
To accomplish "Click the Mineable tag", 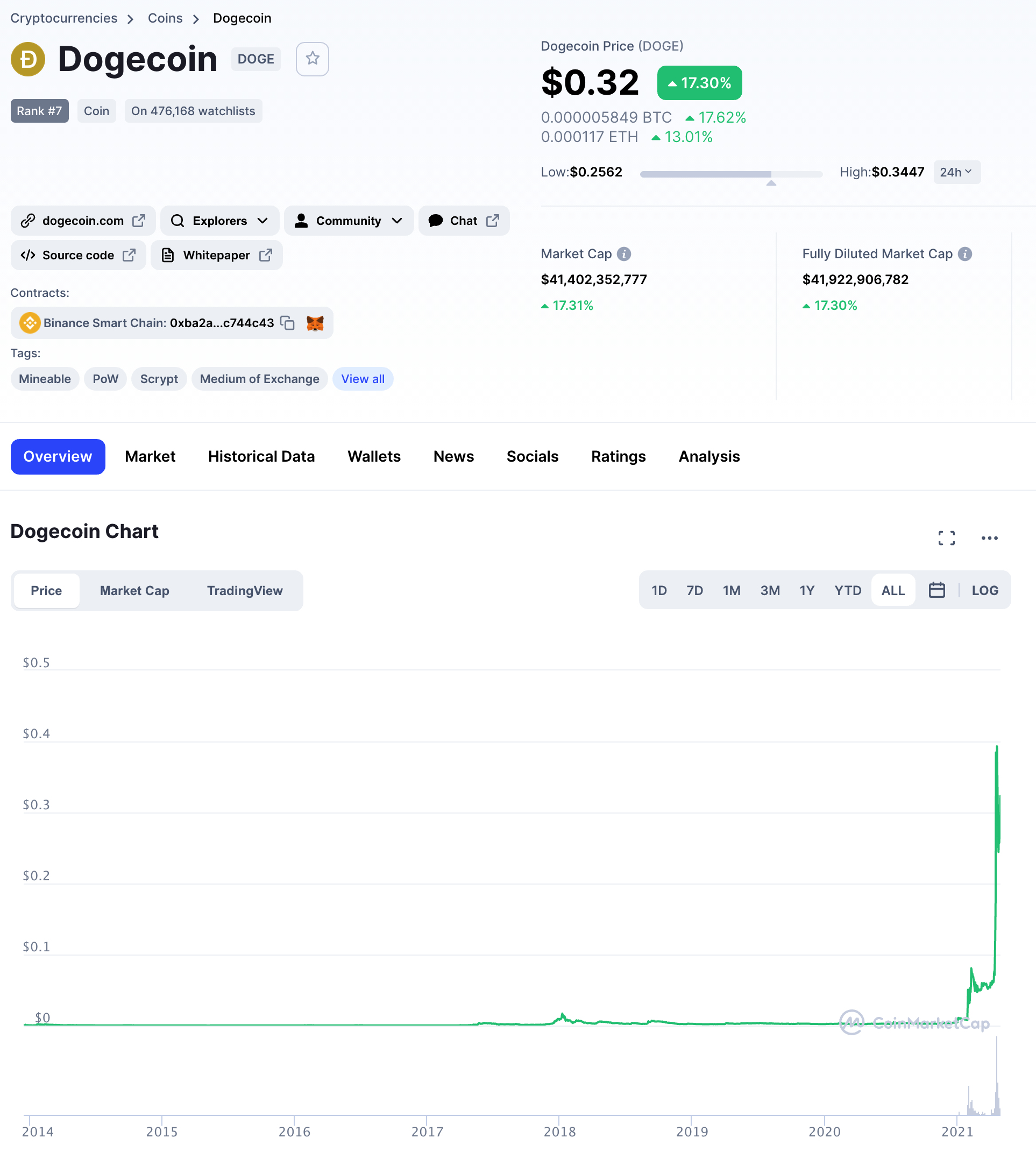I will click(45, 379).
